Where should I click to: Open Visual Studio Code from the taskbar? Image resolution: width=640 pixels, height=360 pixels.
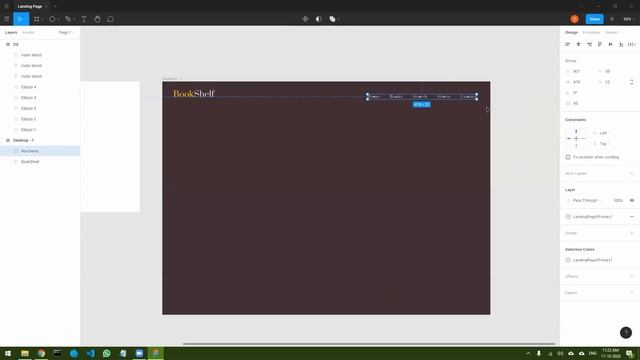click(x=90, y=353)
